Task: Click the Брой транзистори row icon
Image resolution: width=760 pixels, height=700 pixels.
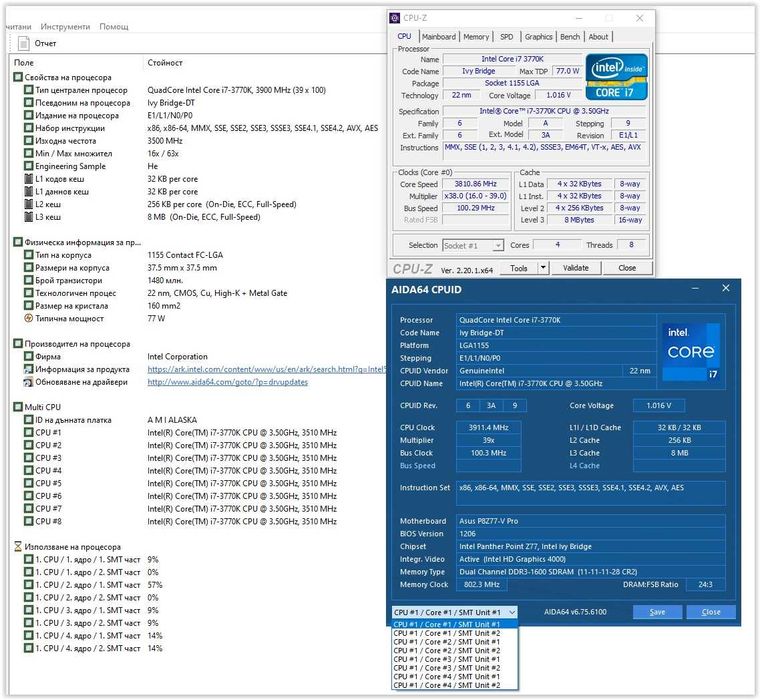Action: tap(29, 280)
